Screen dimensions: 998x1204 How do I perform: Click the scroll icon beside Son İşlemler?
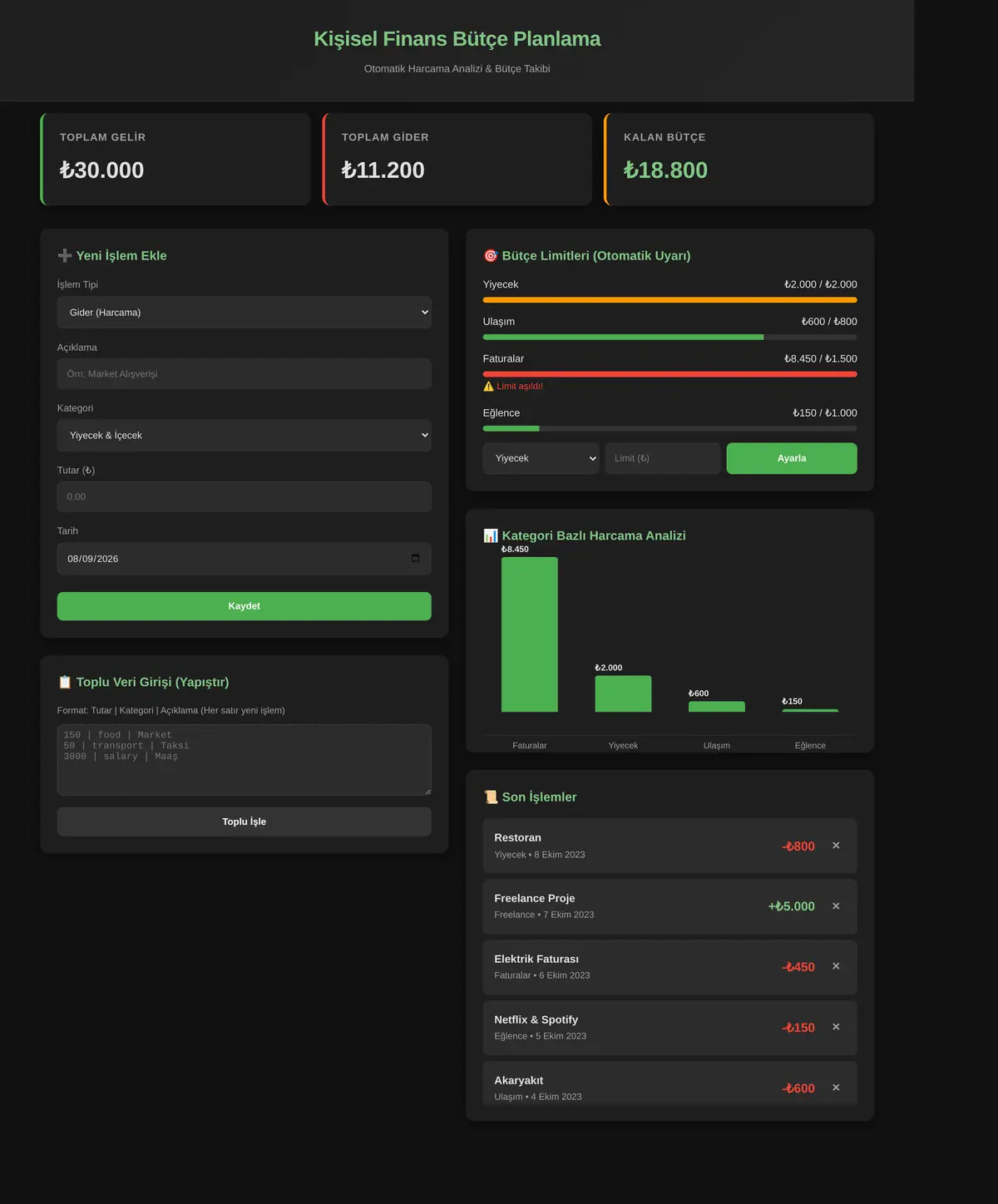pos(491,797)
